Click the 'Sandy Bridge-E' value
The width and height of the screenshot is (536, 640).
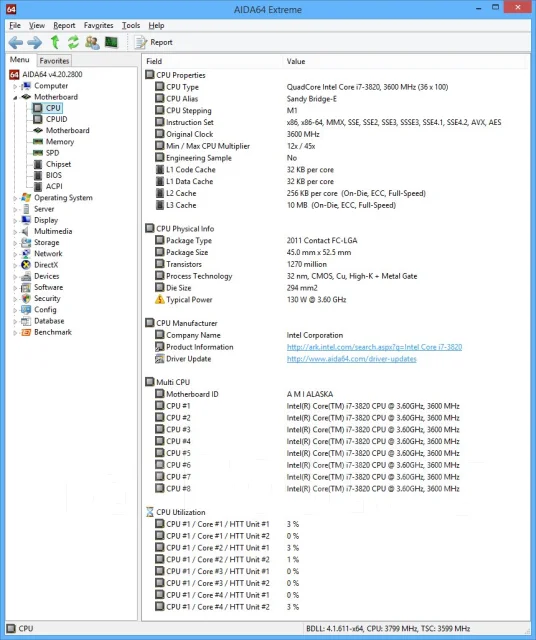(311, 99)
